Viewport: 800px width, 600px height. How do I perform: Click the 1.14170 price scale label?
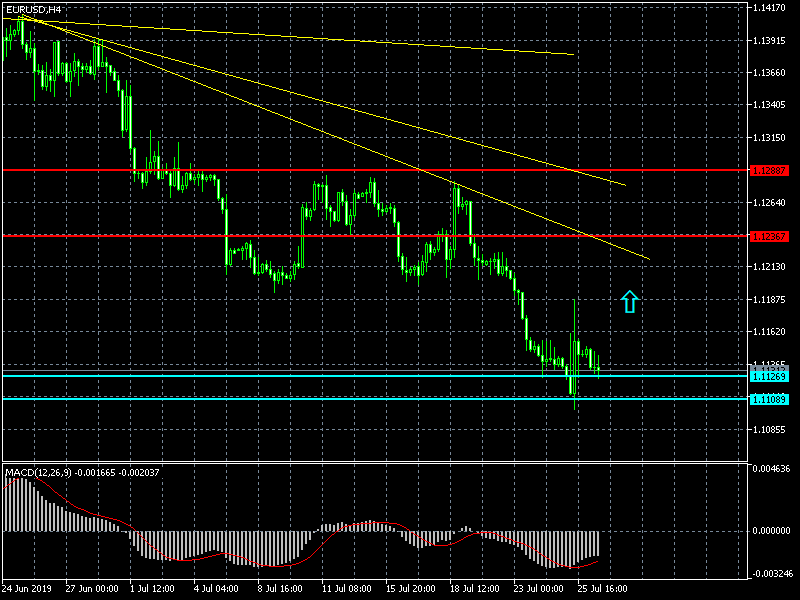point(772,8)
